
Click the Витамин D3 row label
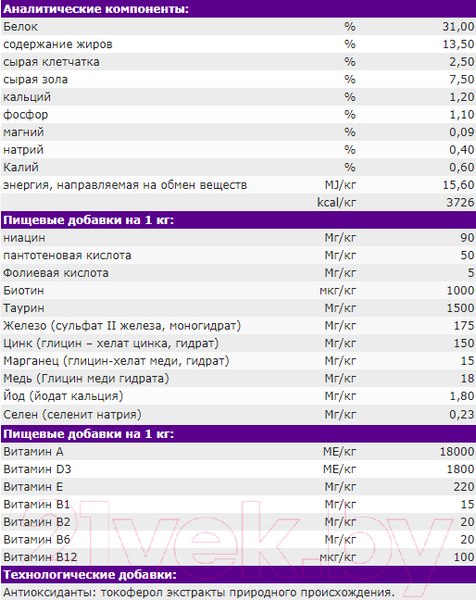37,469
